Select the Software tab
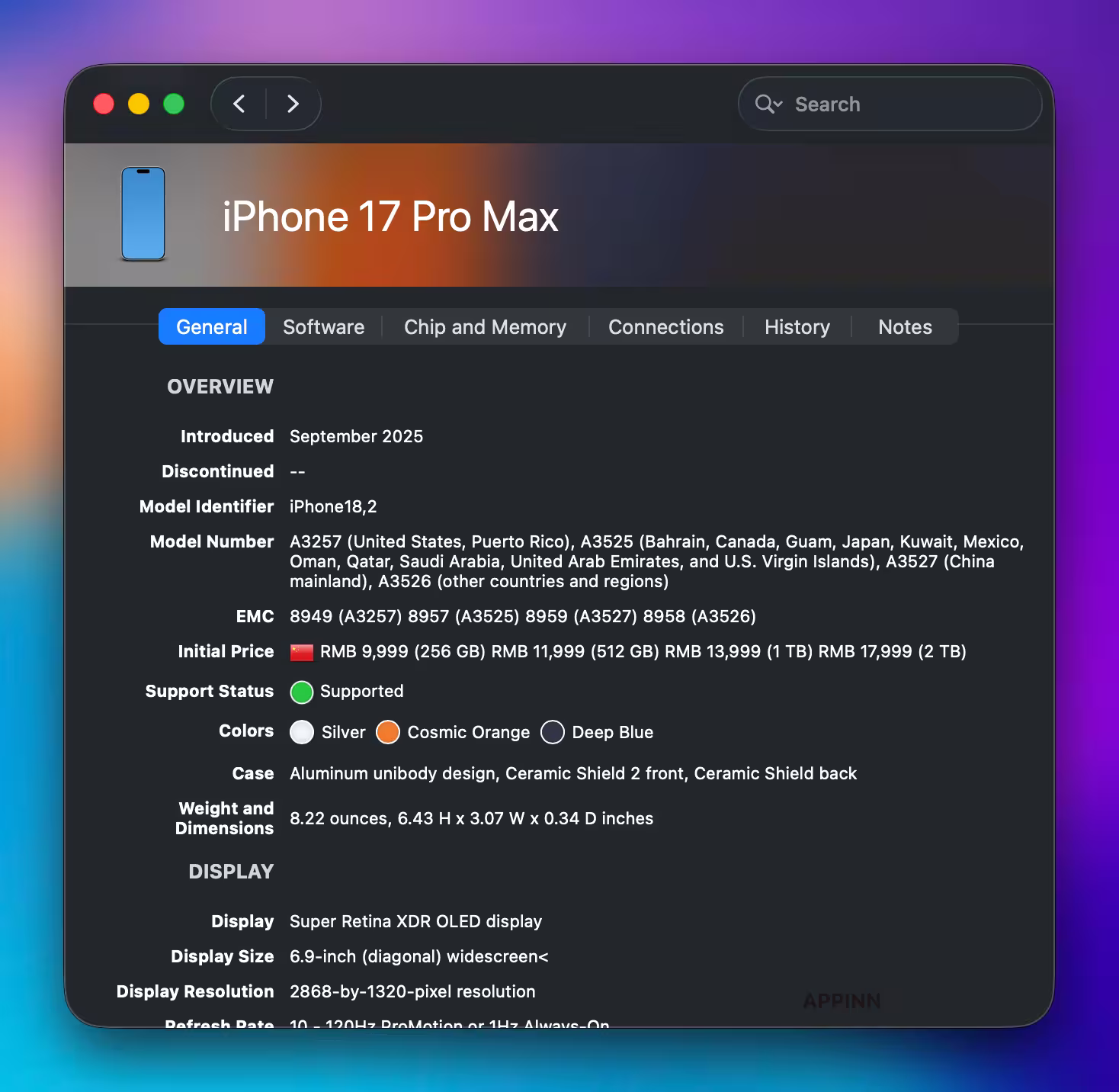1119x1092 pixels. (x=323, y=326)
